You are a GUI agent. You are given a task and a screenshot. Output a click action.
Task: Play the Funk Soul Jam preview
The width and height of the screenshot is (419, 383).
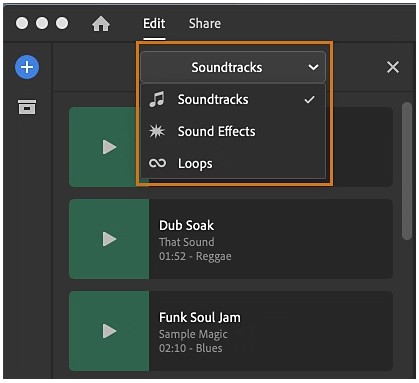click(x=109, y=331)
